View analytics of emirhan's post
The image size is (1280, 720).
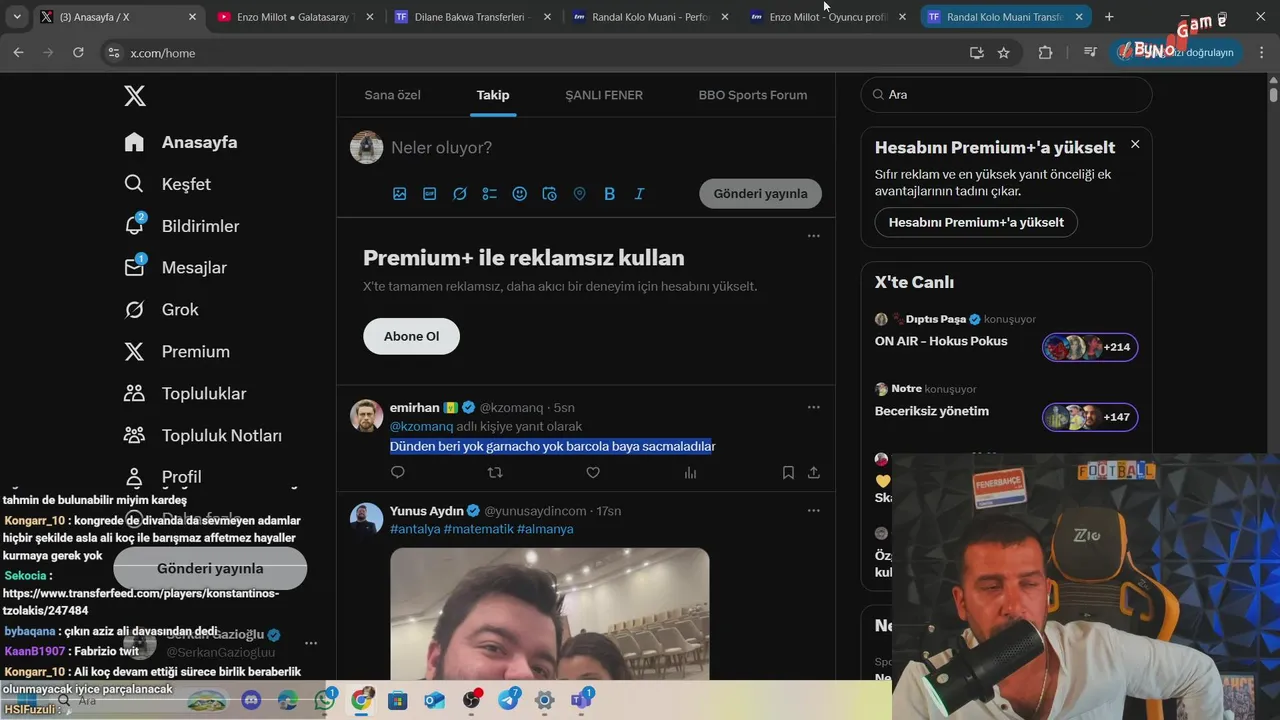pos(690,472)
